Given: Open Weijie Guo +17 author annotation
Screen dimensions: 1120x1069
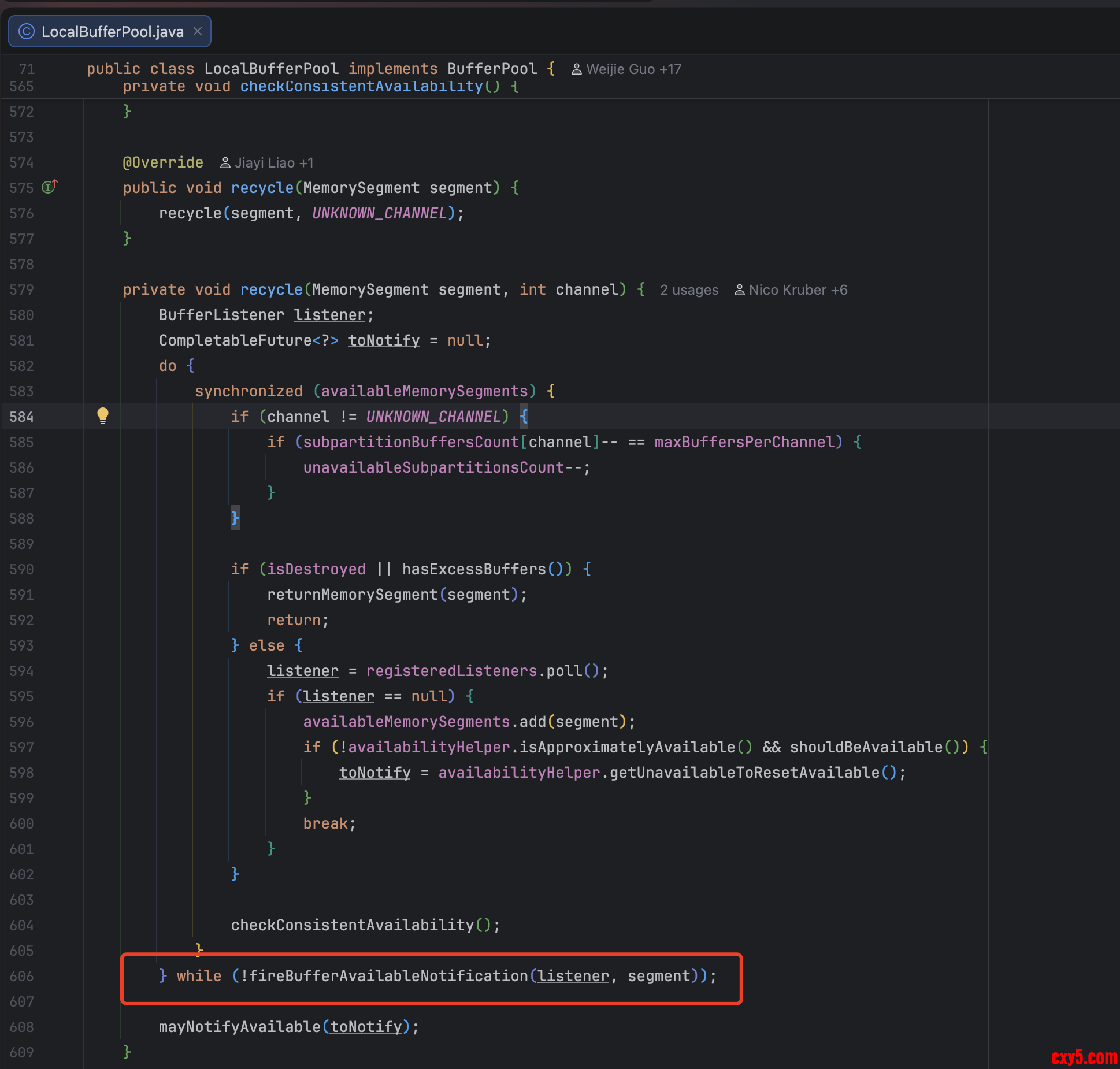Looking at the screenshot, I should [633, 69].
